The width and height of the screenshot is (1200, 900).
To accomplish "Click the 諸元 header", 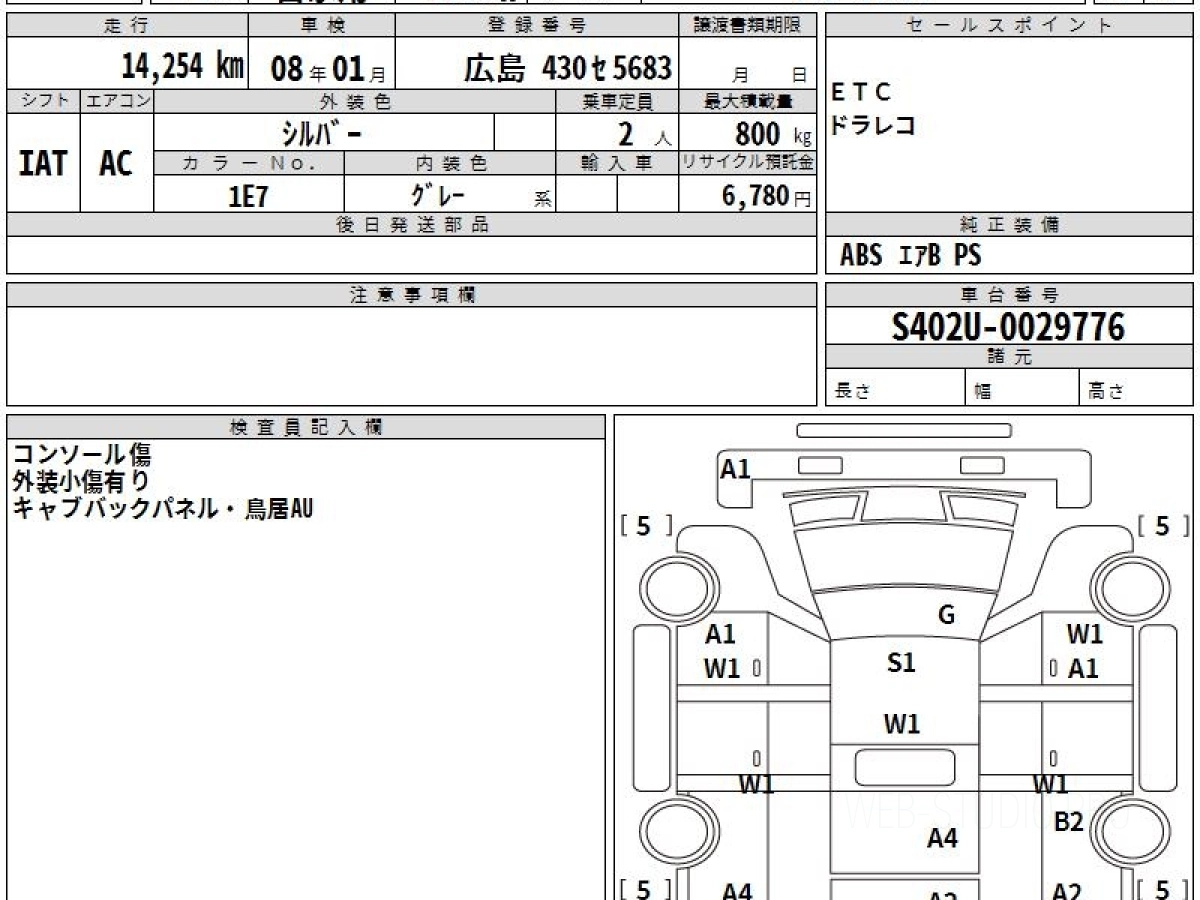I will tap(1009, 358).
